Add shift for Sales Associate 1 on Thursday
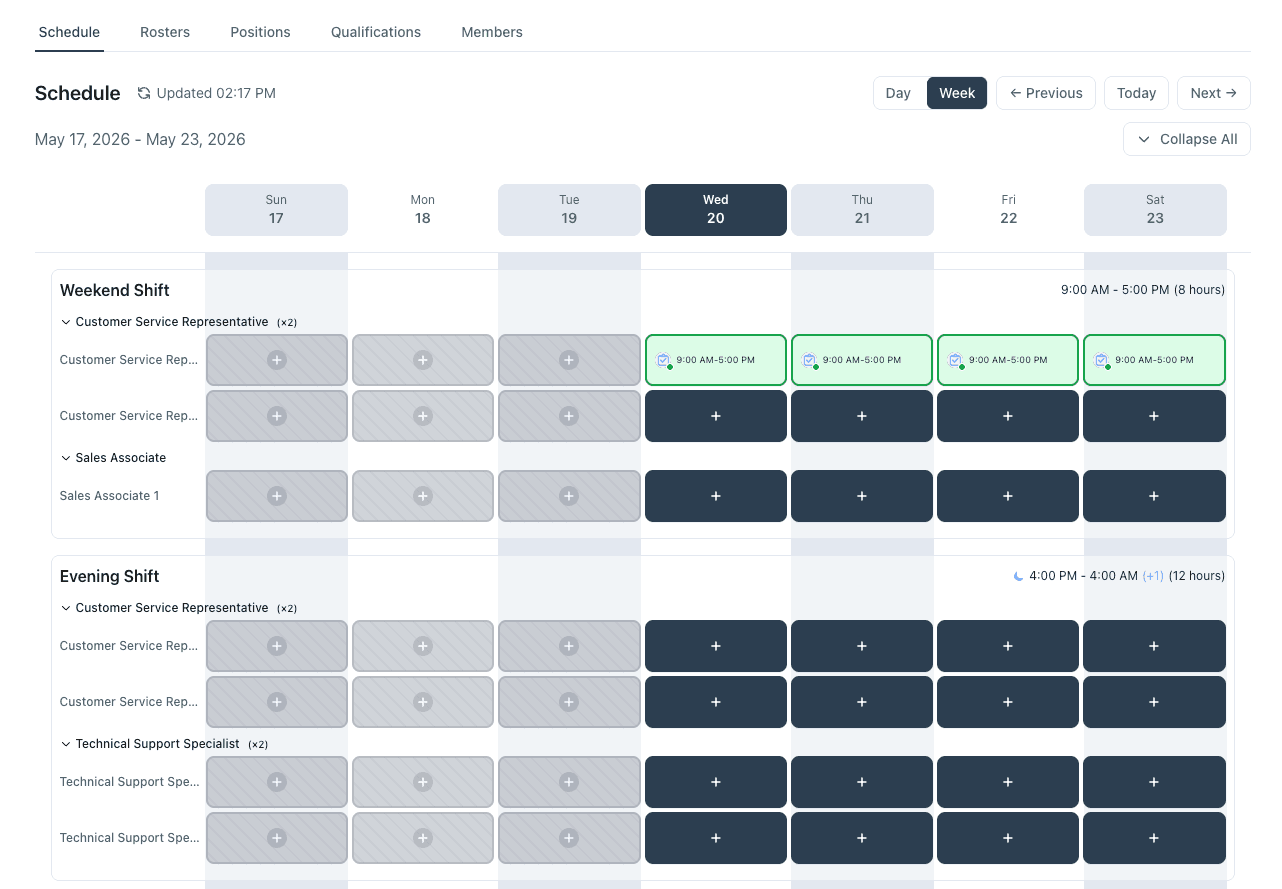Screen dimensions: 1282x889 (862, 496)
